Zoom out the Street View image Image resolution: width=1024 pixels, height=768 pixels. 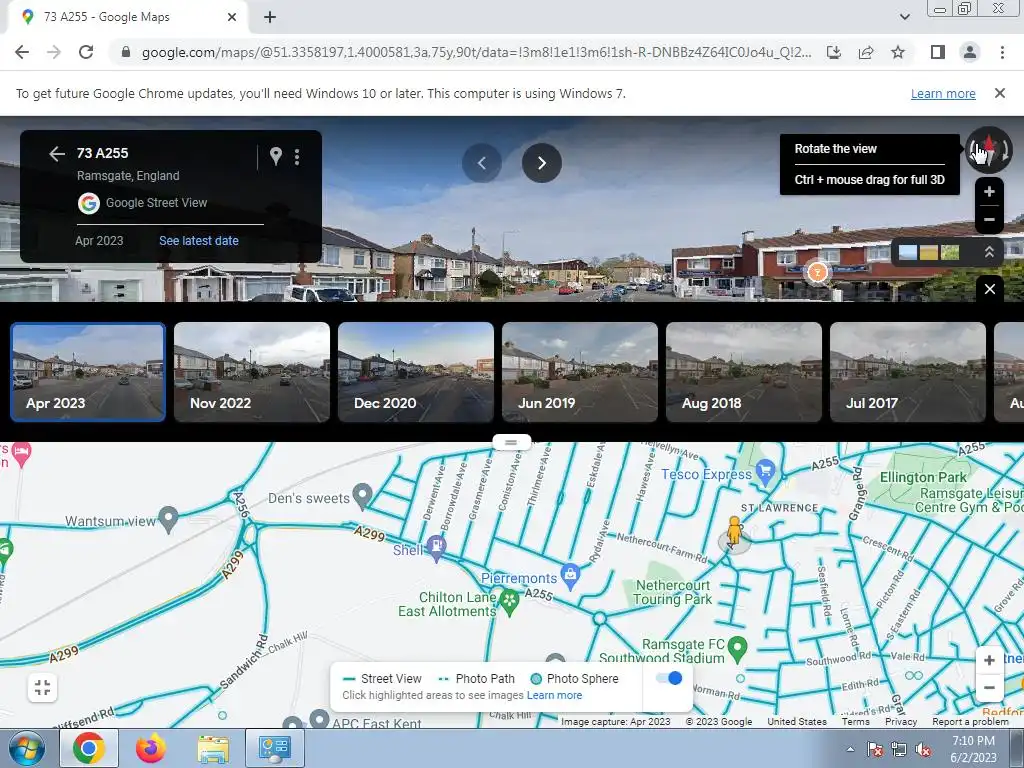989,219
